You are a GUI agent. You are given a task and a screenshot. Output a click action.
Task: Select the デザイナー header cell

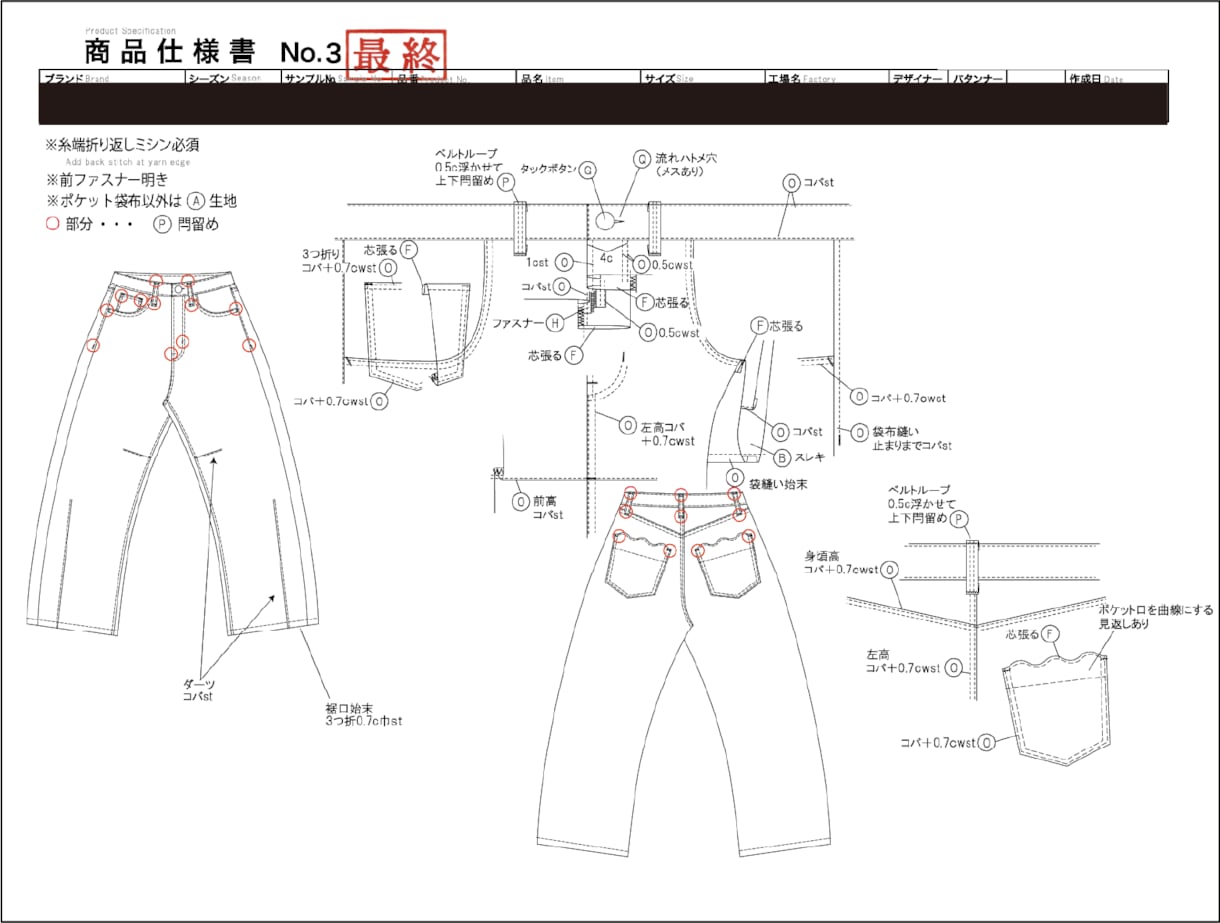pyautogui.click(x=918, y=78)
